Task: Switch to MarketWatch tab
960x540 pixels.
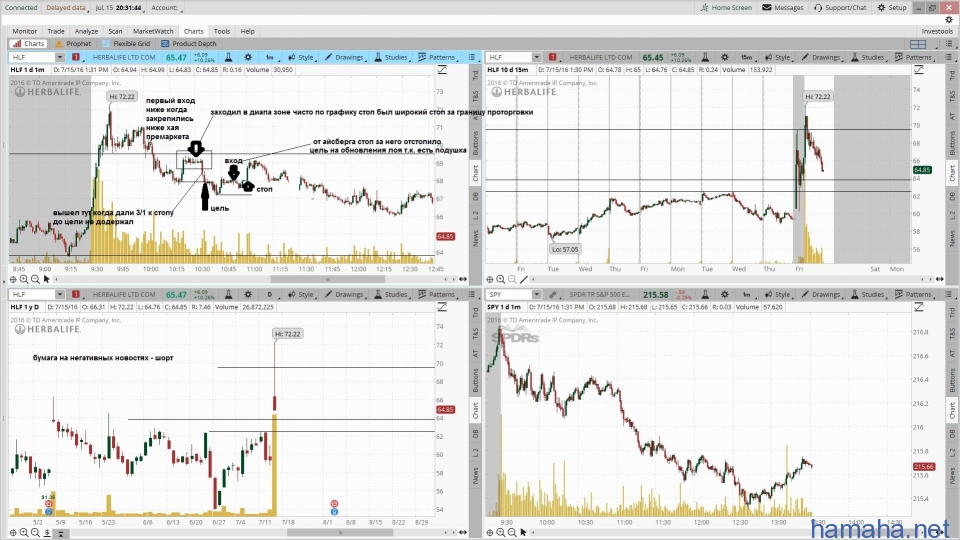Action: point(153,31)
